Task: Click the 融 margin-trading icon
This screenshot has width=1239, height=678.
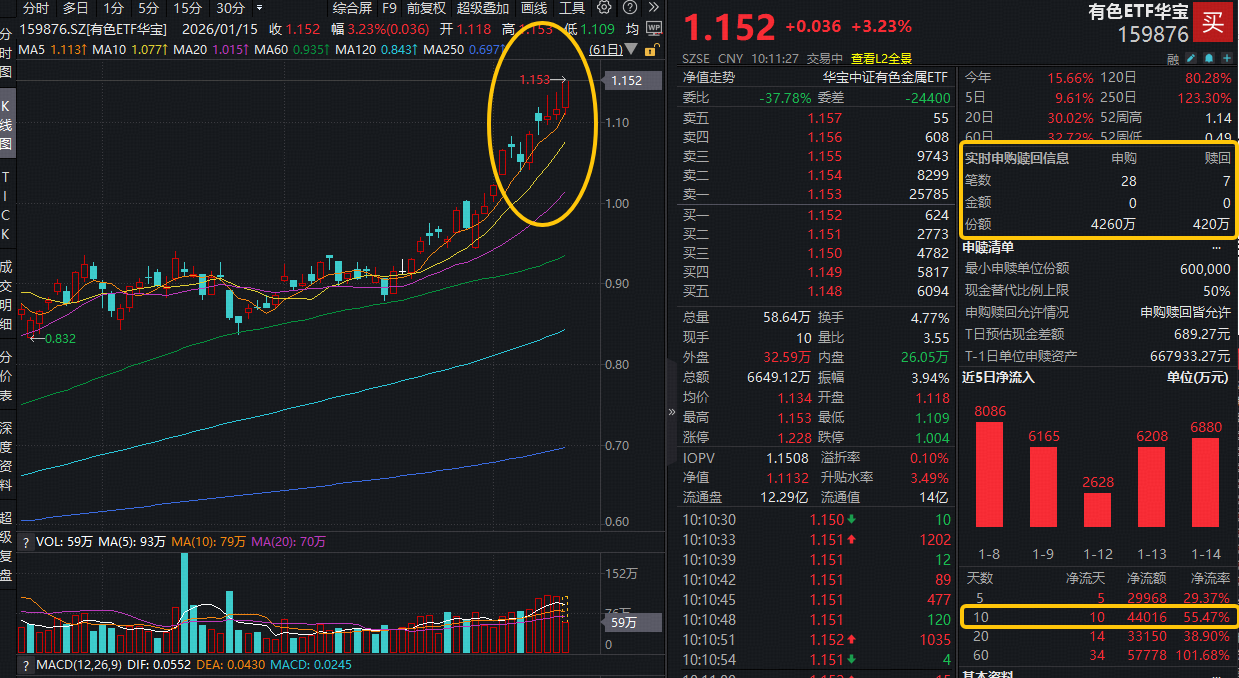Action: pos(1172,59)
